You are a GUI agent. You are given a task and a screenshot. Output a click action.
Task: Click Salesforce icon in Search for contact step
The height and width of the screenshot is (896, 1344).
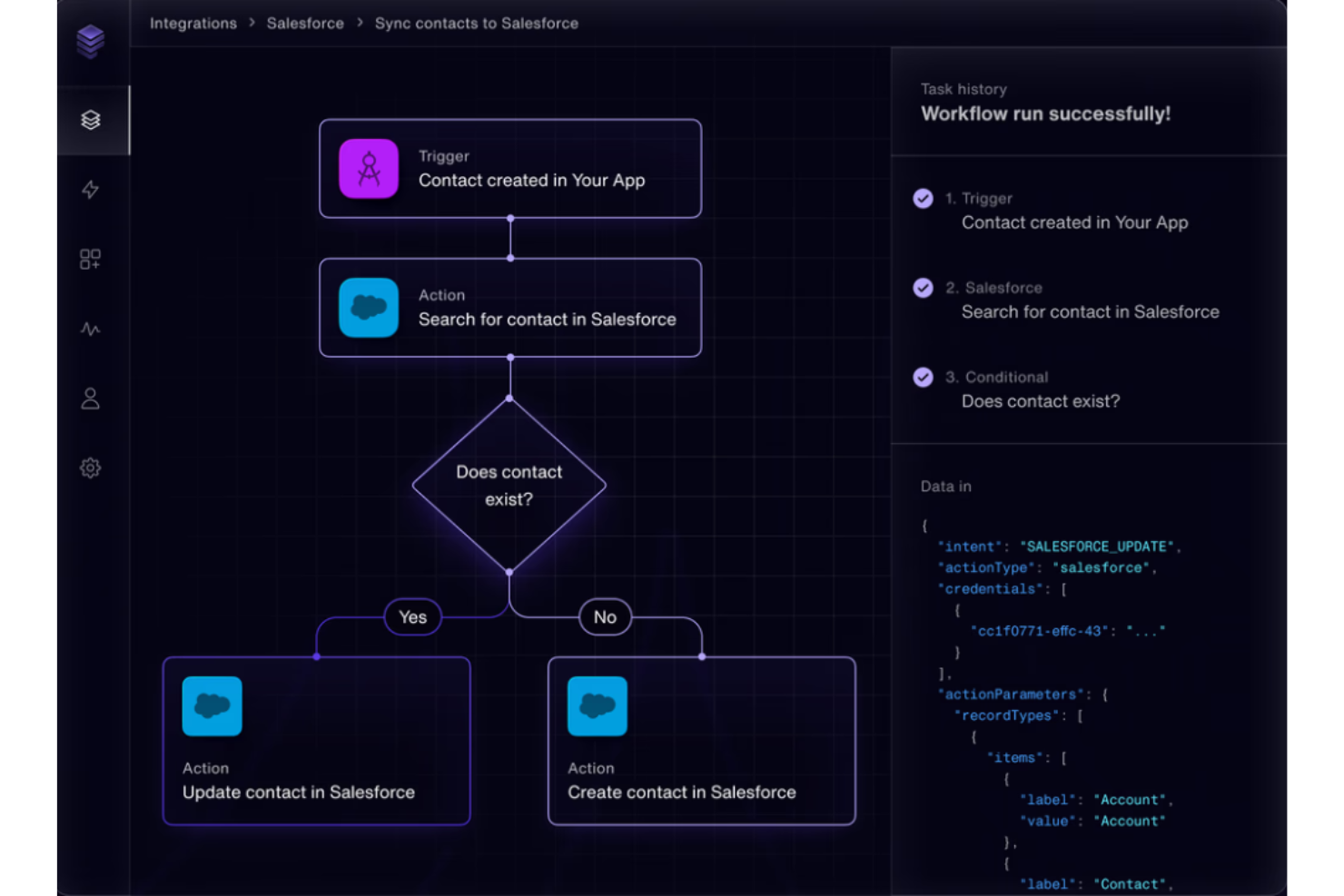tap(369, 308)
